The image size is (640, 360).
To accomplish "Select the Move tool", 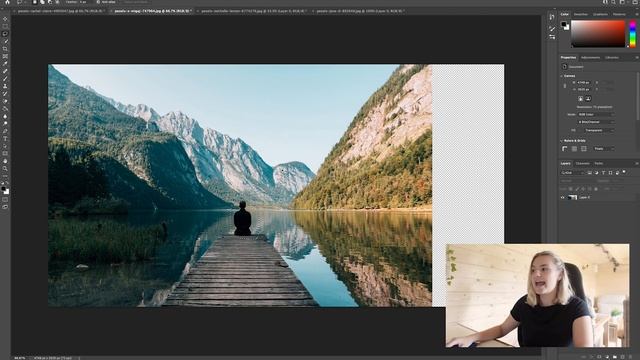I will click(x=5, y=19).
